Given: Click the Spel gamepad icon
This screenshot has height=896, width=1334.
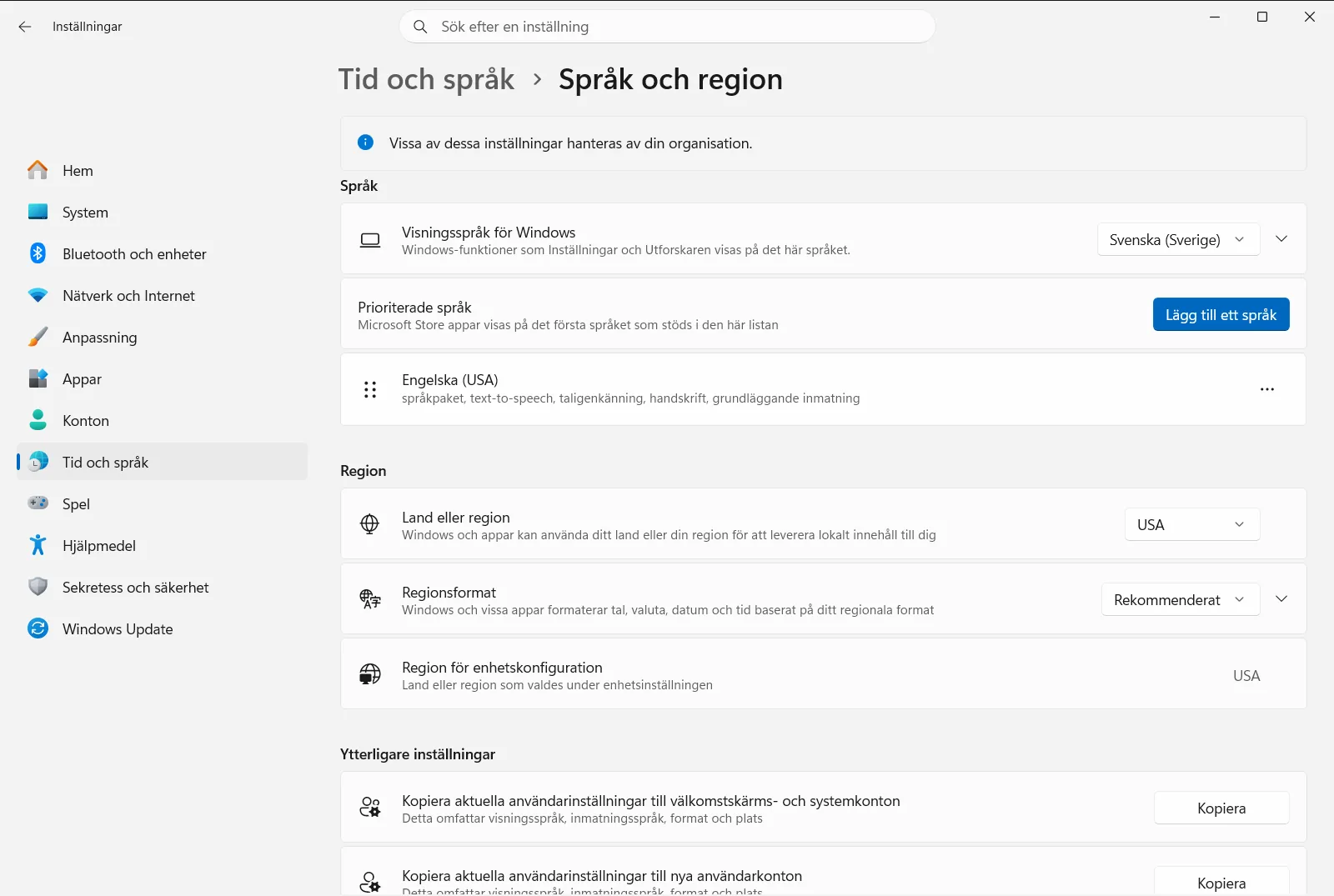Looking at the screenshot, I should pyautogui.click(x=38, y=503).
